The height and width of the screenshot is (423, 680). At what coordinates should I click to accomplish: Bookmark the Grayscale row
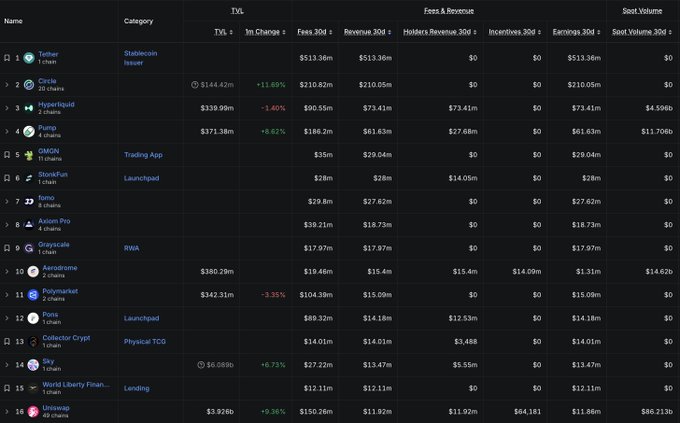coord(7,248)
